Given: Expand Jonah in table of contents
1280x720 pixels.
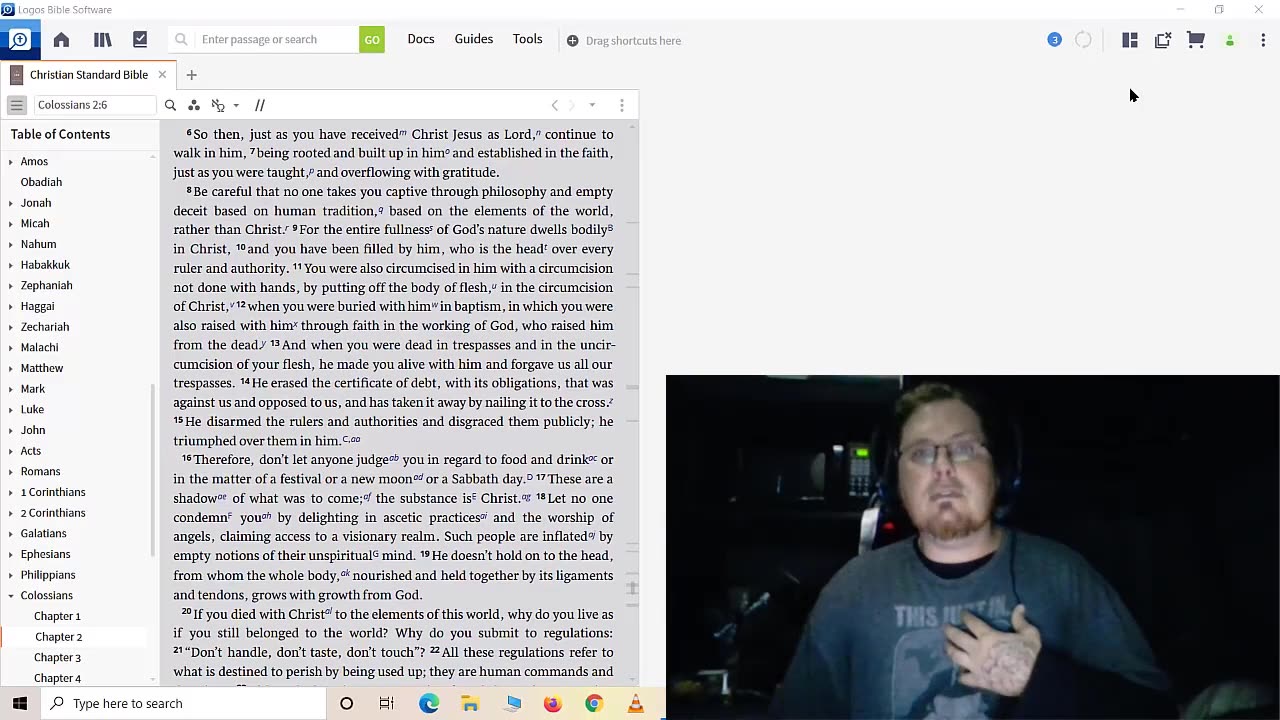Looking at the screenshot, I should (11, 203).
